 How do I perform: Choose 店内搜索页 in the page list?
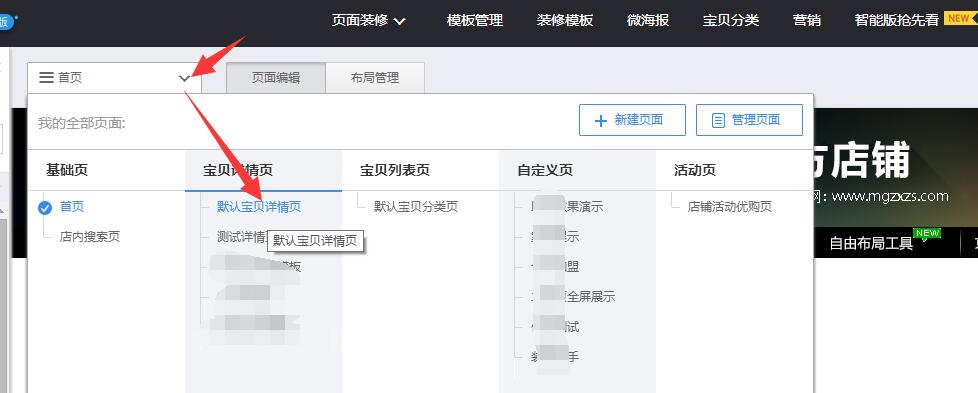click(90, 237)
